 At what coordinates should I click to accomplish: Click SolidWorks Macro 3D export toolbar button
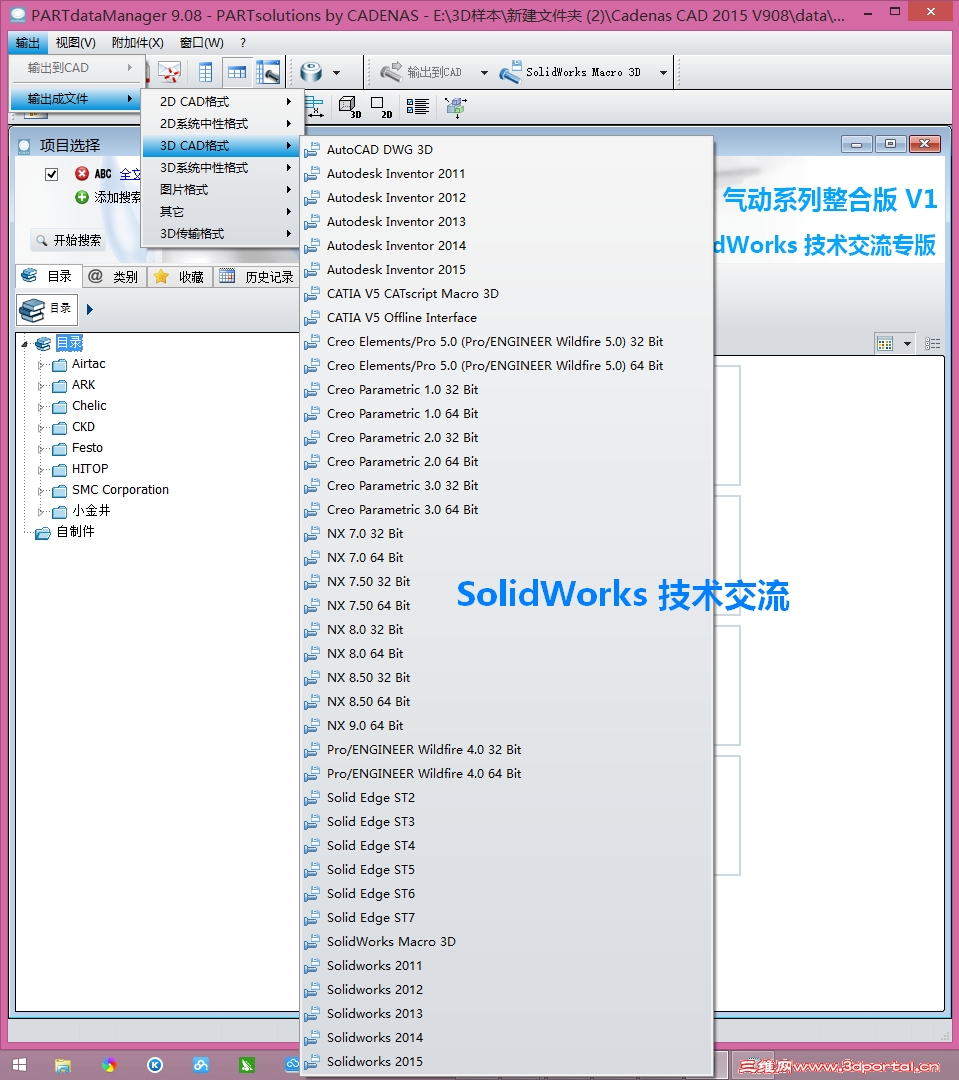571,72
